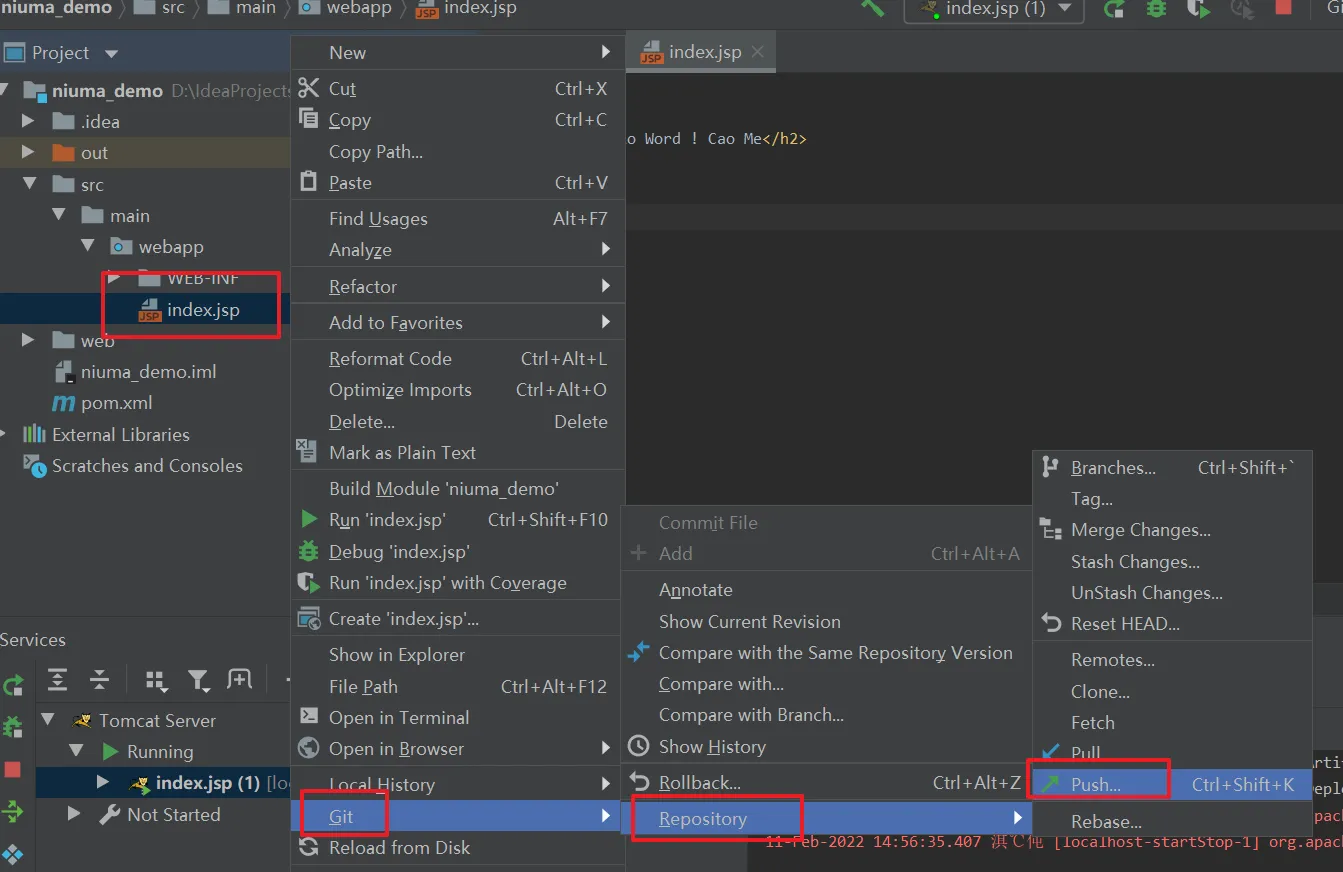The image size is (1343, 872).
Task: Collapse the Tomcat Server tree node
Action: coord(47,720)
